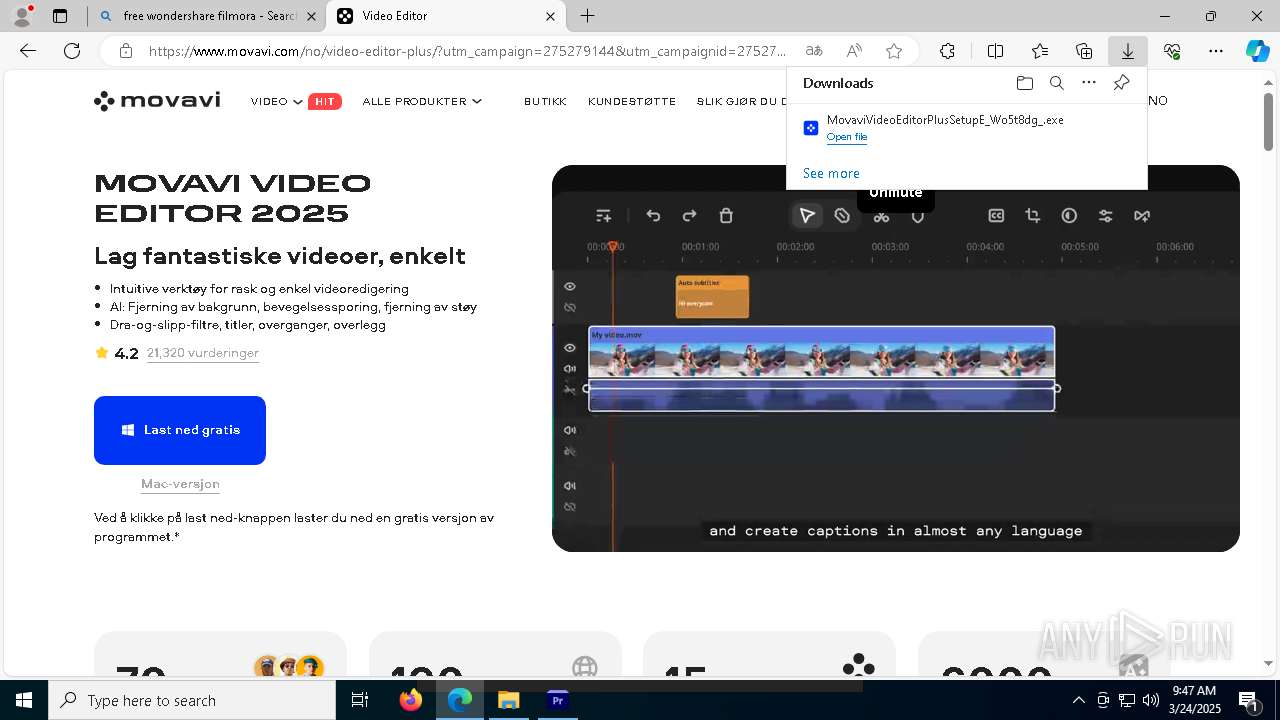Open KUNDESTØTTE menu item

coord(632,101)
